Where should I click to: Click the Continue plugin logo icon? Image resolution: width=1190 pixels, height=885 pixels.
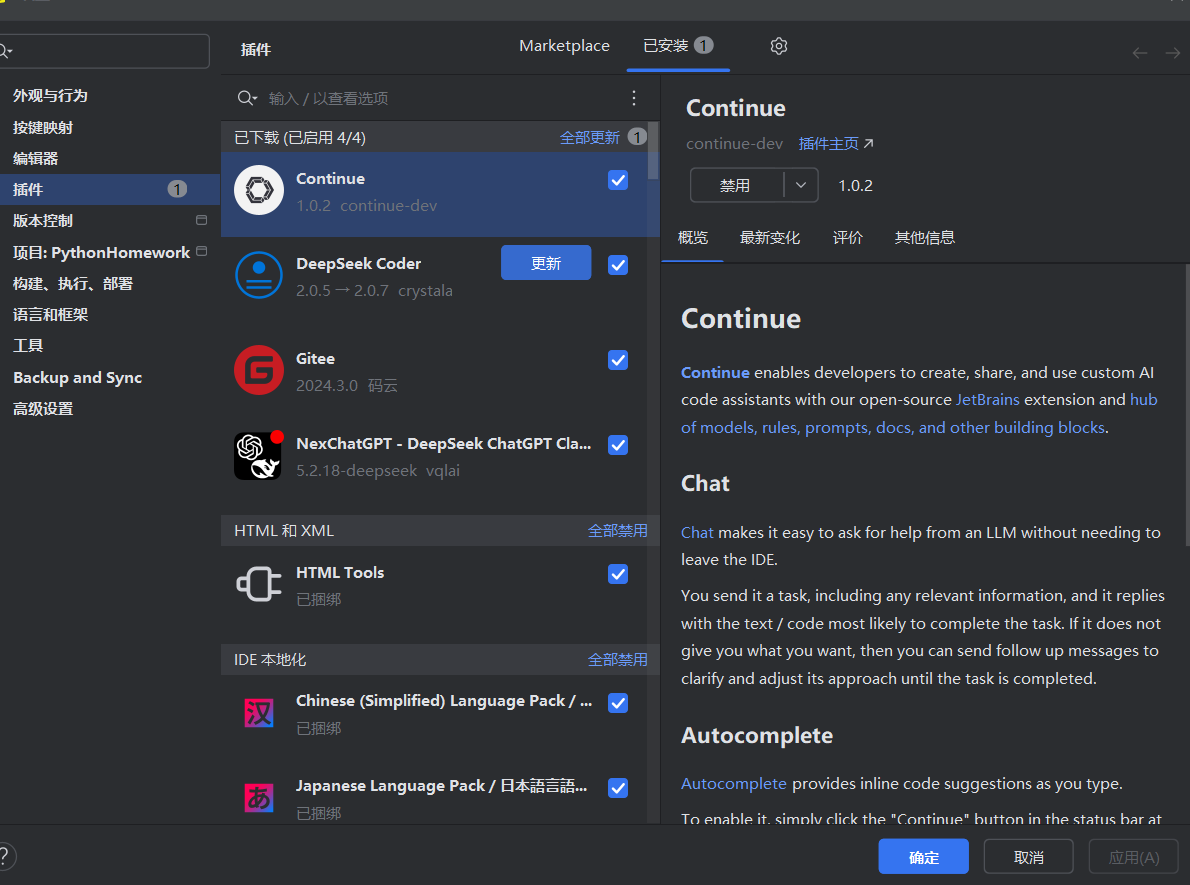coord(259,191)
